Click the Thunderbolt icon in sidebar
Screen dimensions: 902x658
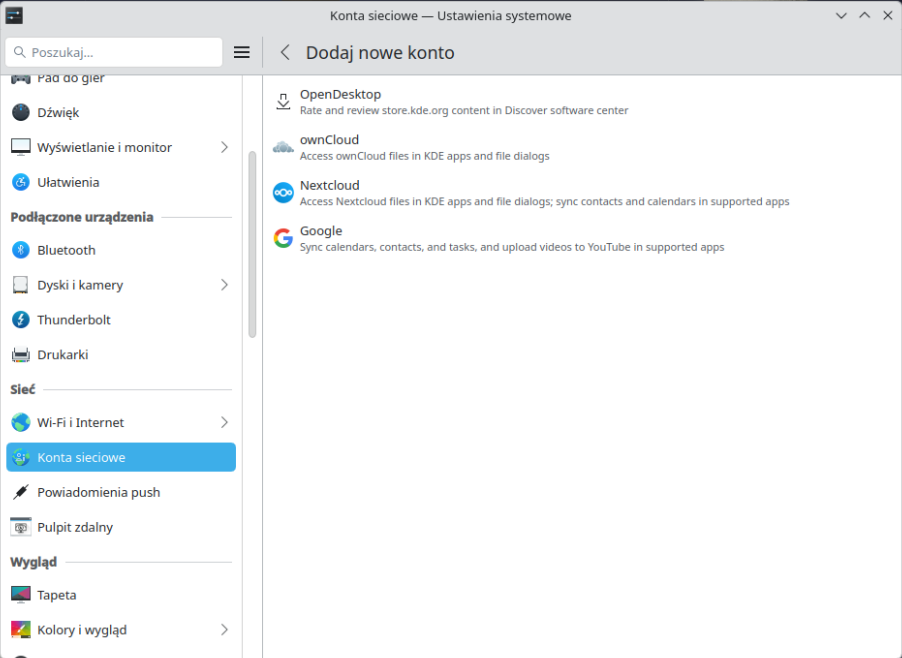point(21,320)
